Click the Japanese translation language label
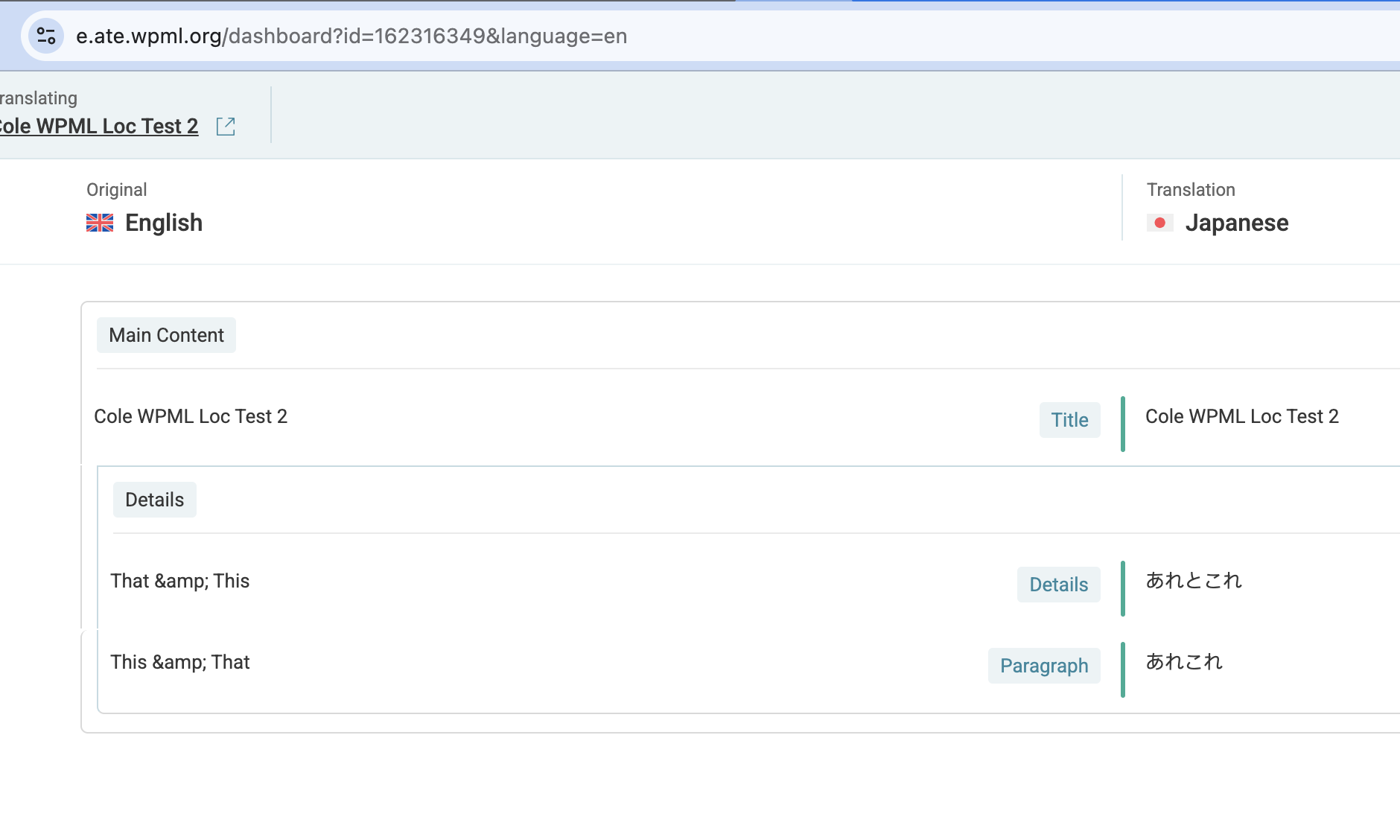Screen dimensions: 1400x840 click(x=1237, y=223)
